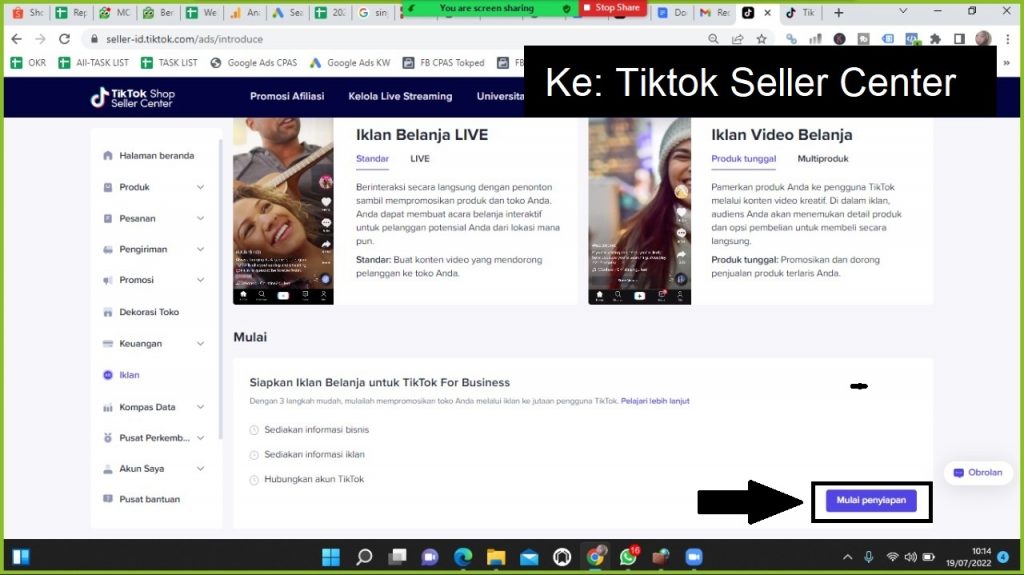Expand the Akun Saya sidebar menu
Image resolution: width=1024 pixels, height=575 pixels.
click(155, 468)
